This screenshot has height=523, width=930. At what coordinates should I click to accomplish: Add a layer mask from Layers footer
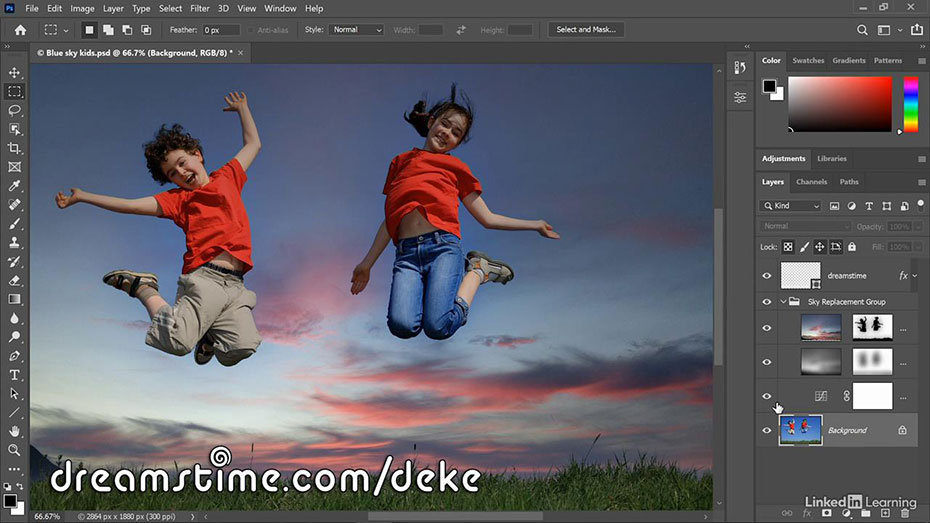(826, 513)
